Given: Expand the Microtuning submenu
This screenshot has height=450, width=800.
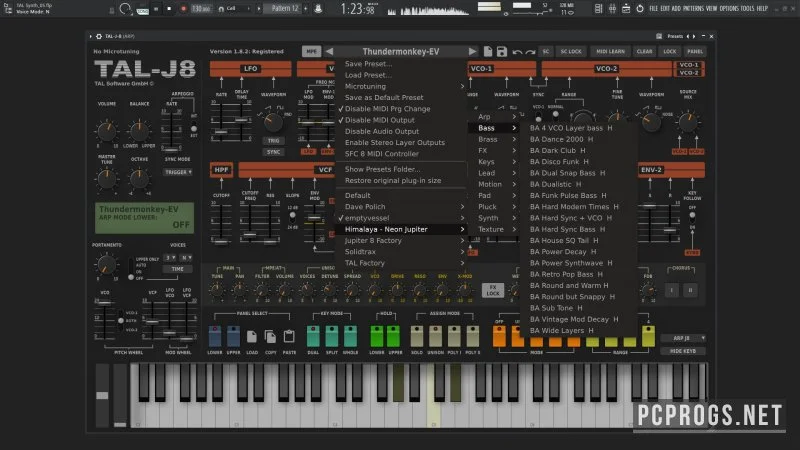Looking at the screenshot, I should (x=401, y=86).
